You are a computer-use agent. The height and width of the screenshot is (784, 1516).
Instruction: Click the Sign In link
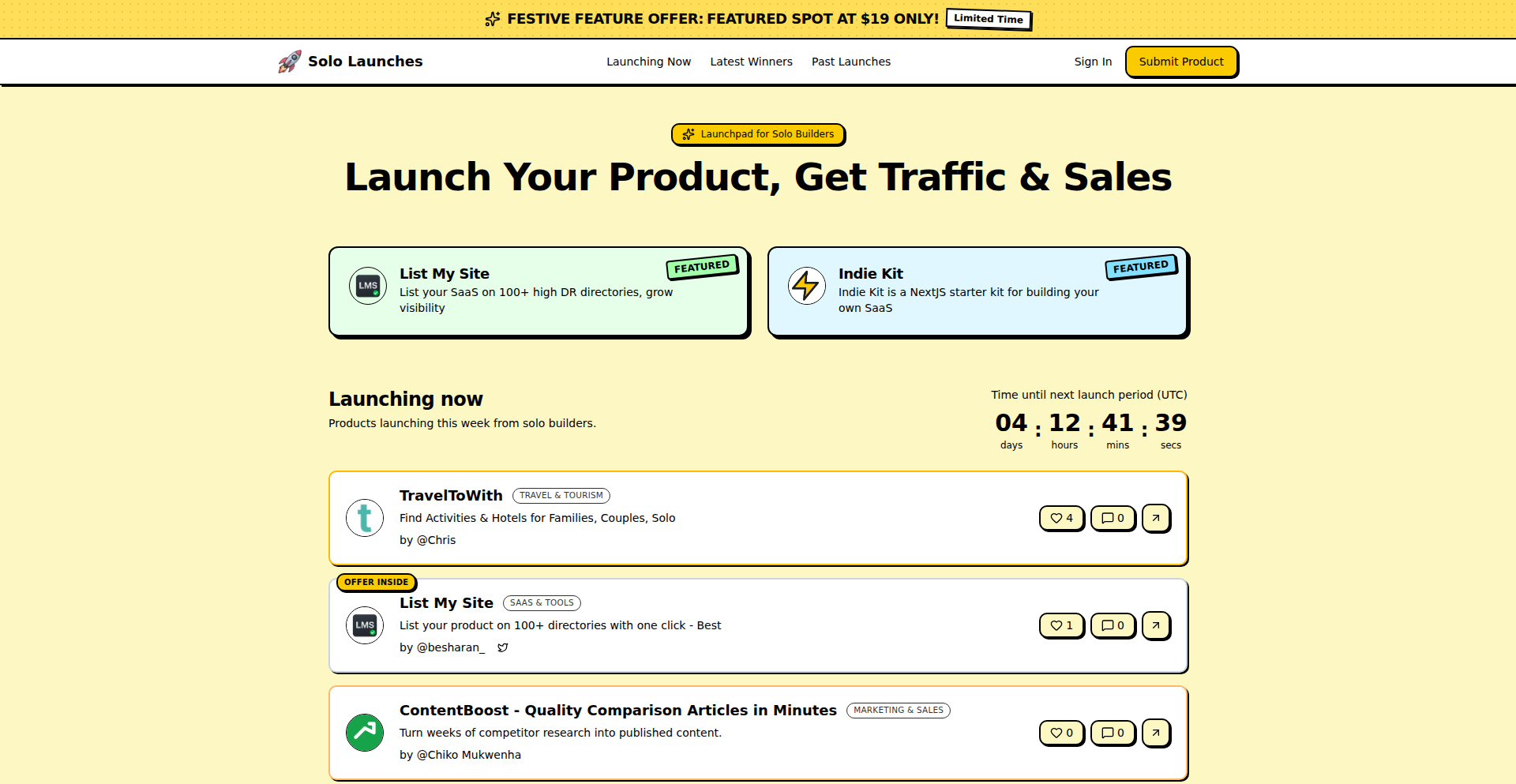pos(1092,61)
